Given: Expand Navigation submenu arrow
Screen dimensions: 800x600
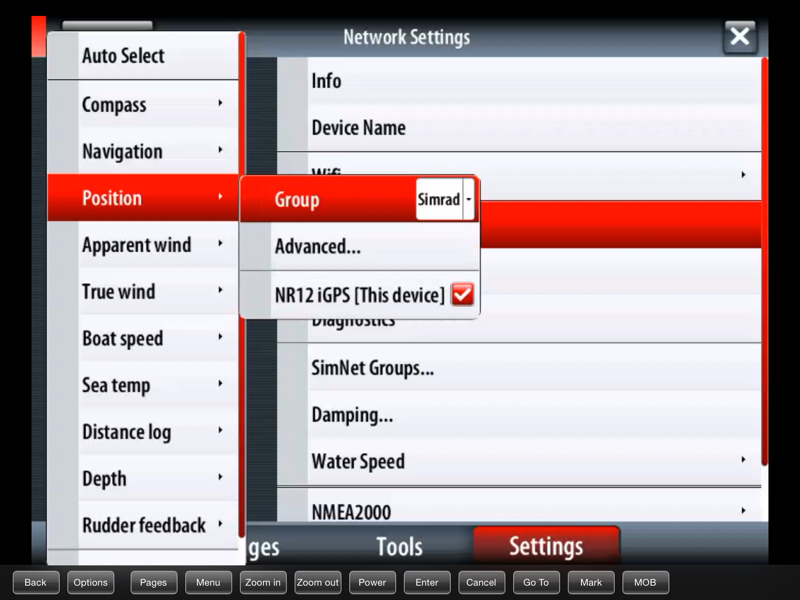Looking at the screenshot, I should click(x=220, y=150).
